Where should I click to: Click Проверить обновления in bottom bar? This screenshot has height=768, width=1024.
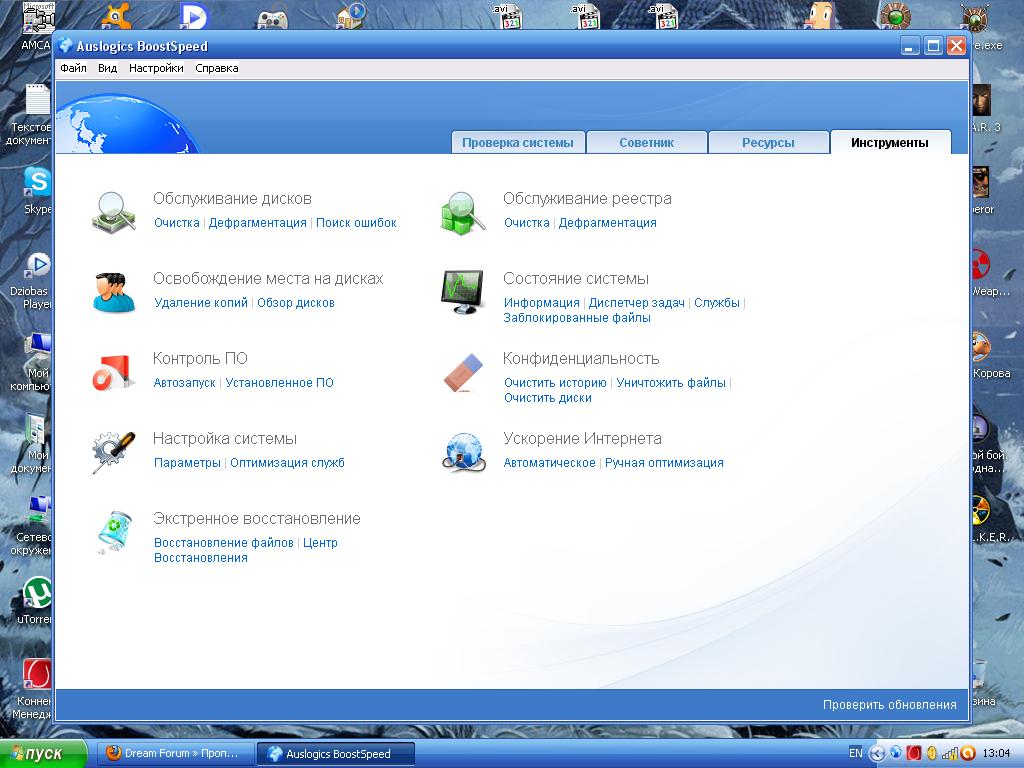[x=889, y=705]
